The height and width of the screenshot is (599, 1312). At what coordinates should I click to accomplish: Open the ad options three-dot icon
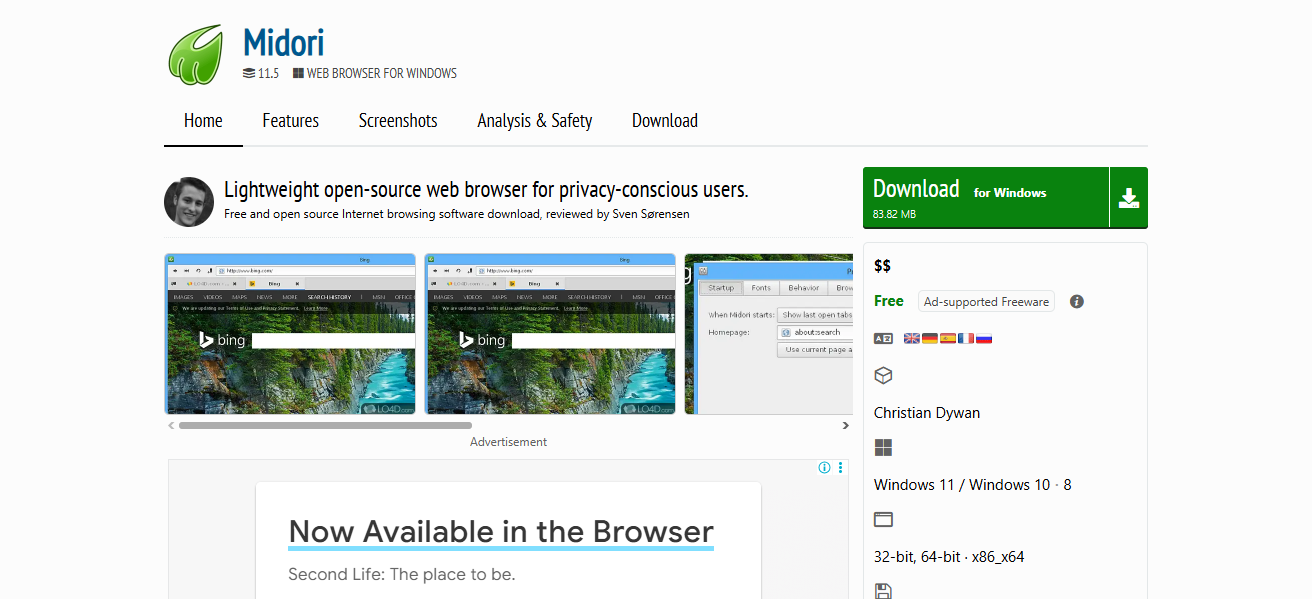(x=841, y=468)
